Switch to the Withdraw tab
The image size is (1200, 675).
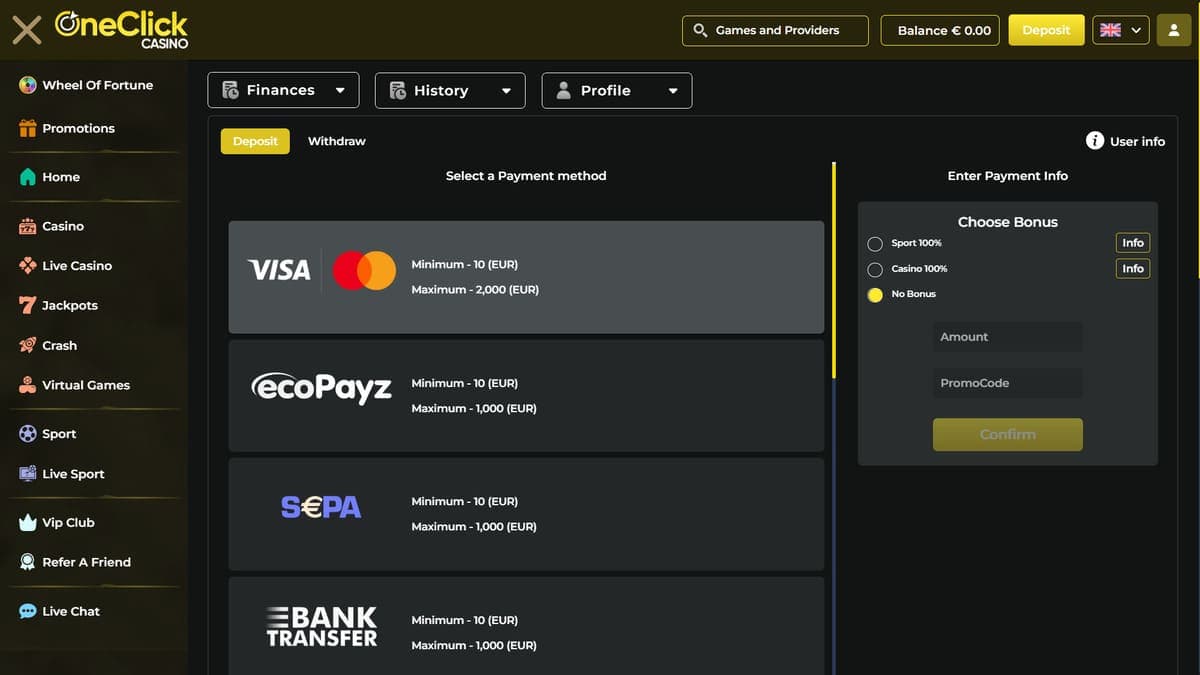(337, 141)
